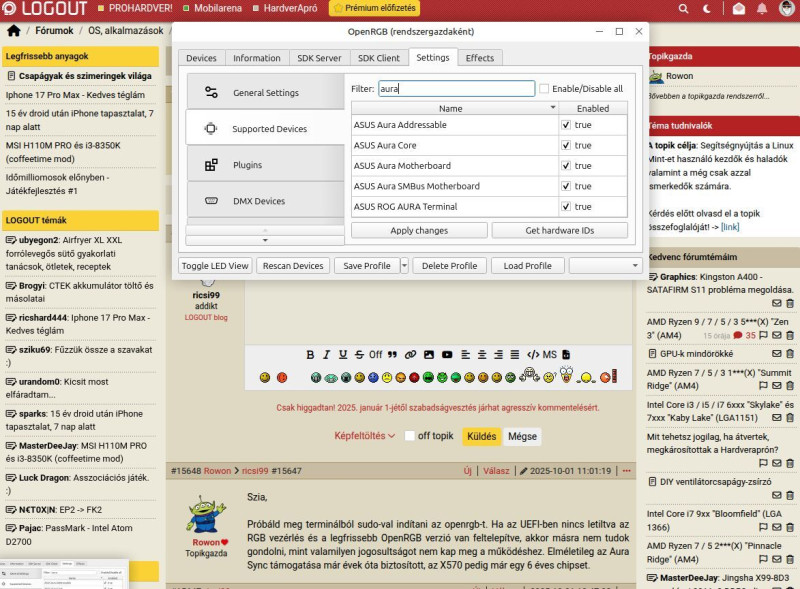
Task: Uncheck ASUS ROG AURA Terminal enabled box
Action: 565,206
